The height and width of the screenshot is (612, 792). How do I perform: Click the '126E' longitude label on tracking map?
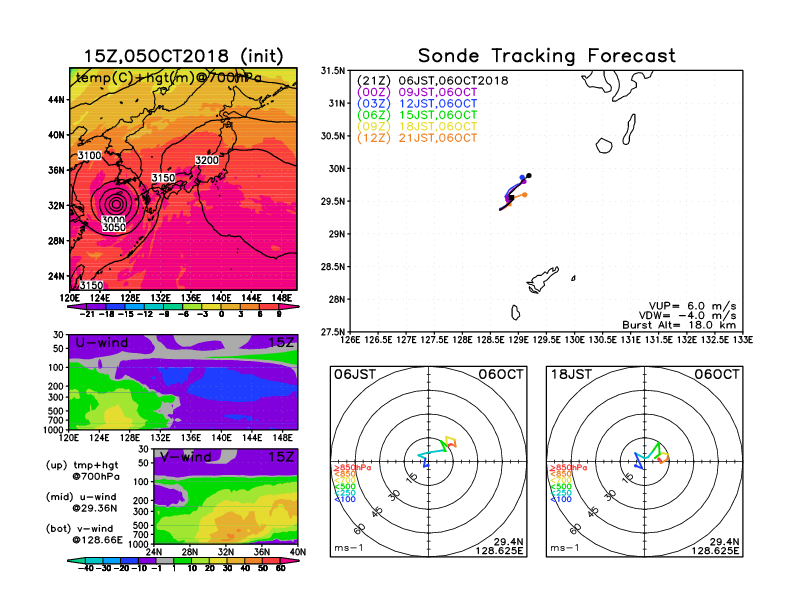[350, 340]
